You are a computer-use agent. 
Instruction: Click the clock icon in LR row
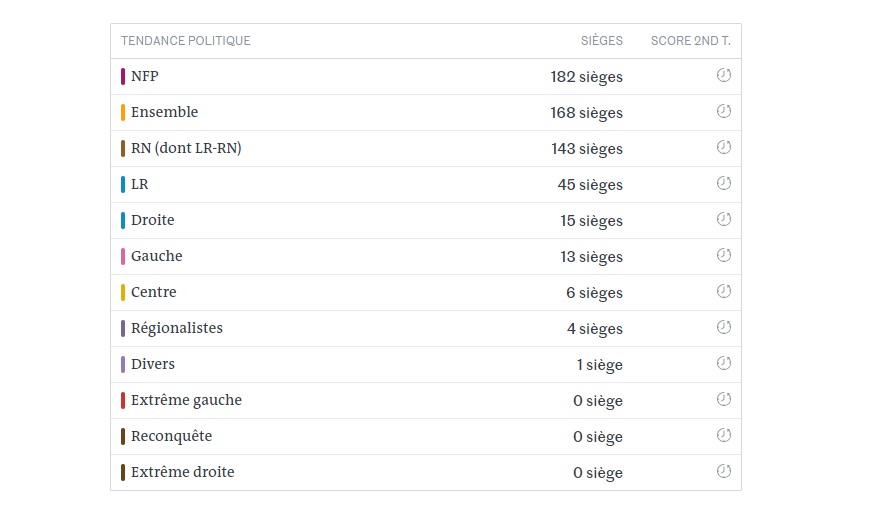click(723, 183)
